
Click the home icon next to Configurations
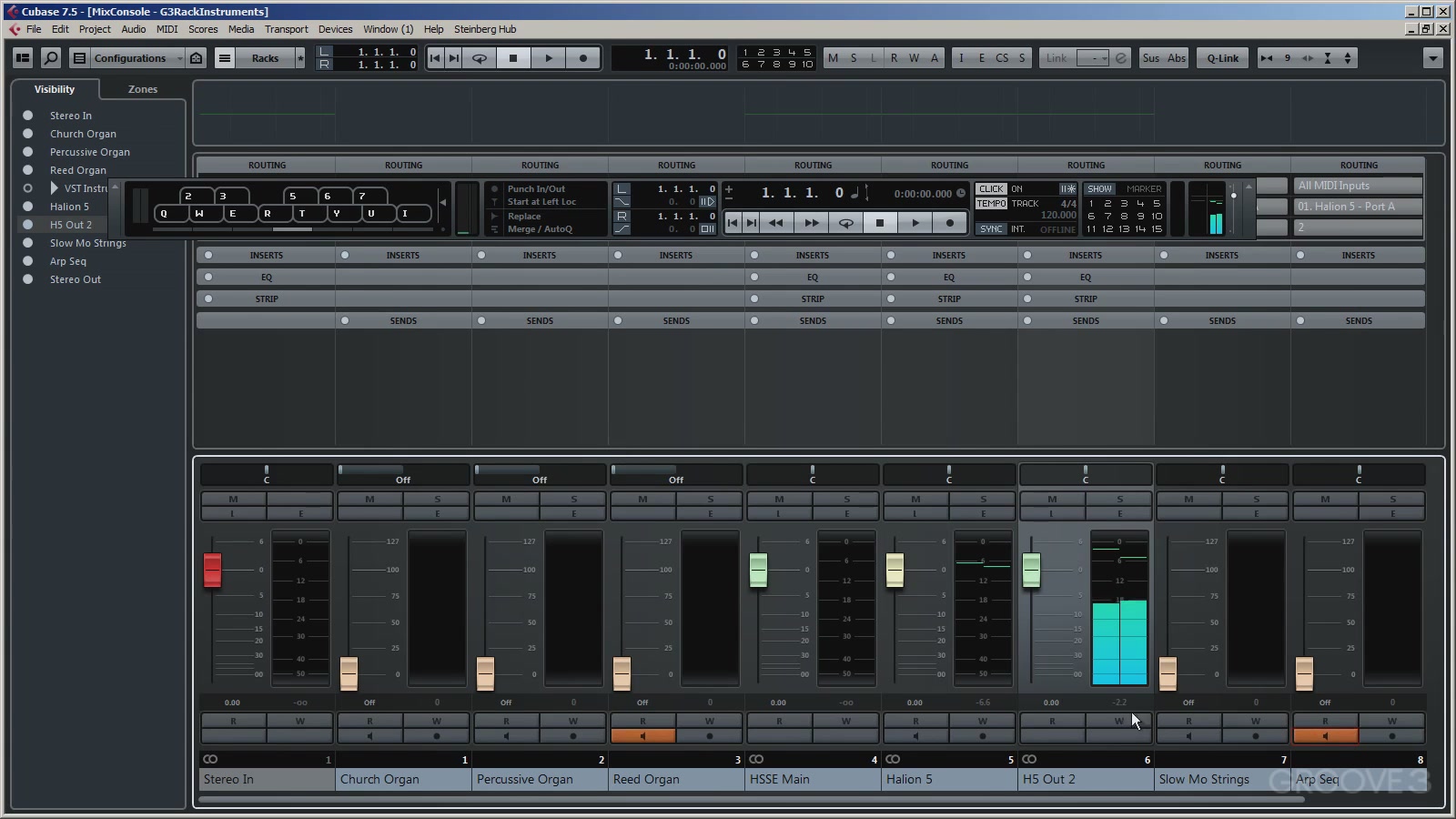click(x=196, y=58)
